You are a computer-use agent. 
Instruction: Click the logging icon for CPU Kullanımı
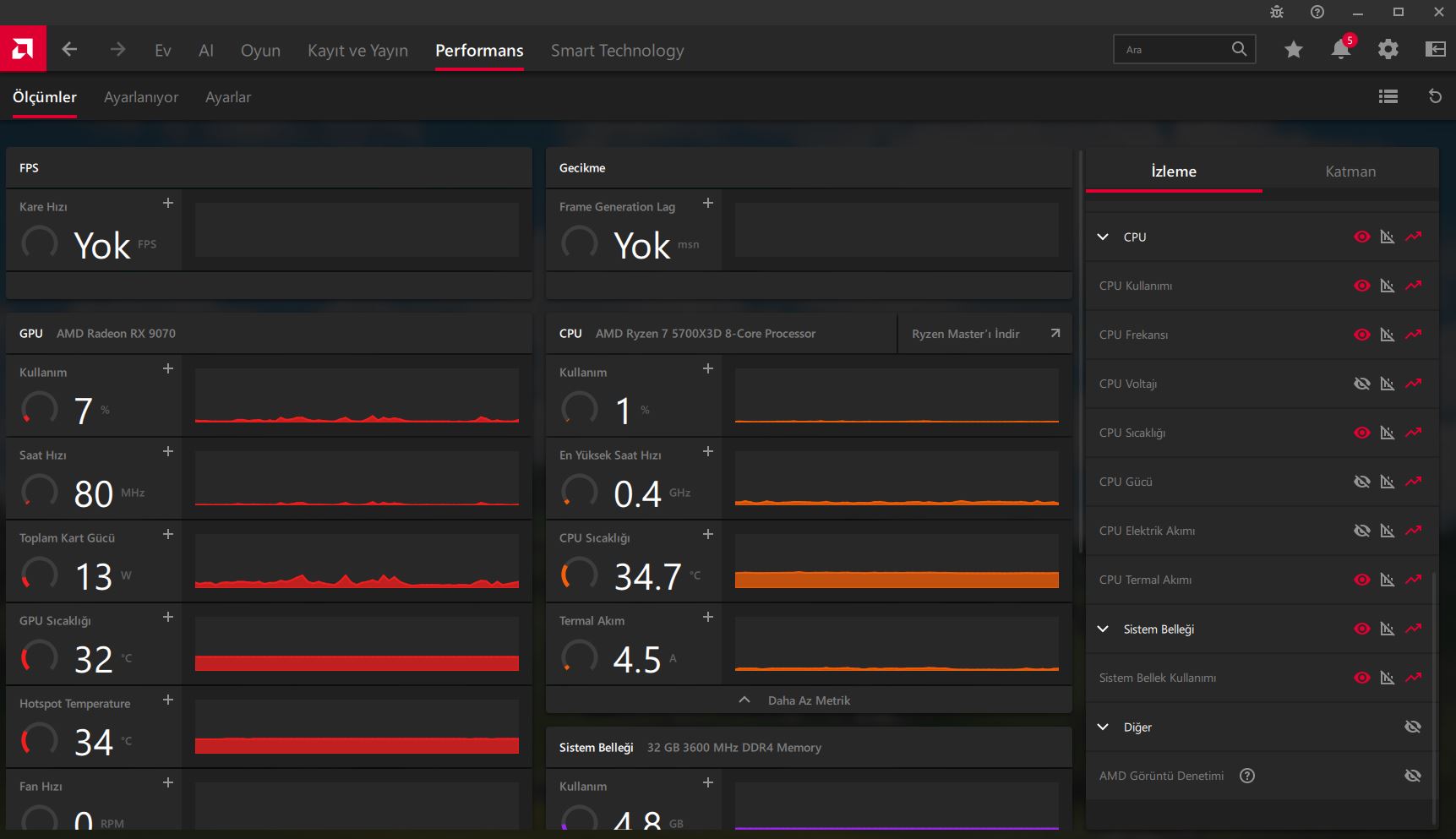coord(1388,286)
